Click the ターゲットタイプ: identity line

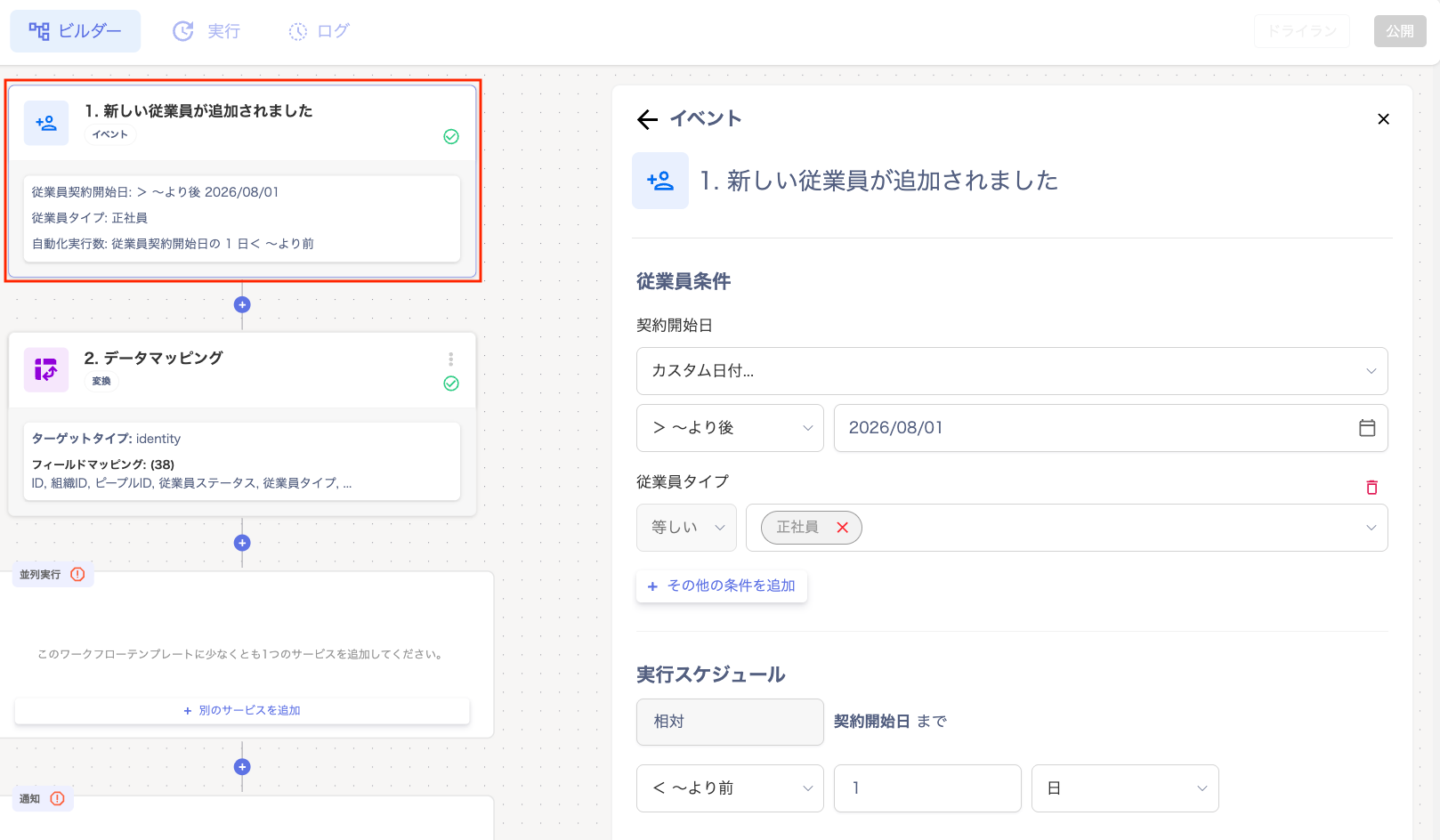pyautogui.click(x=106, y=439)
